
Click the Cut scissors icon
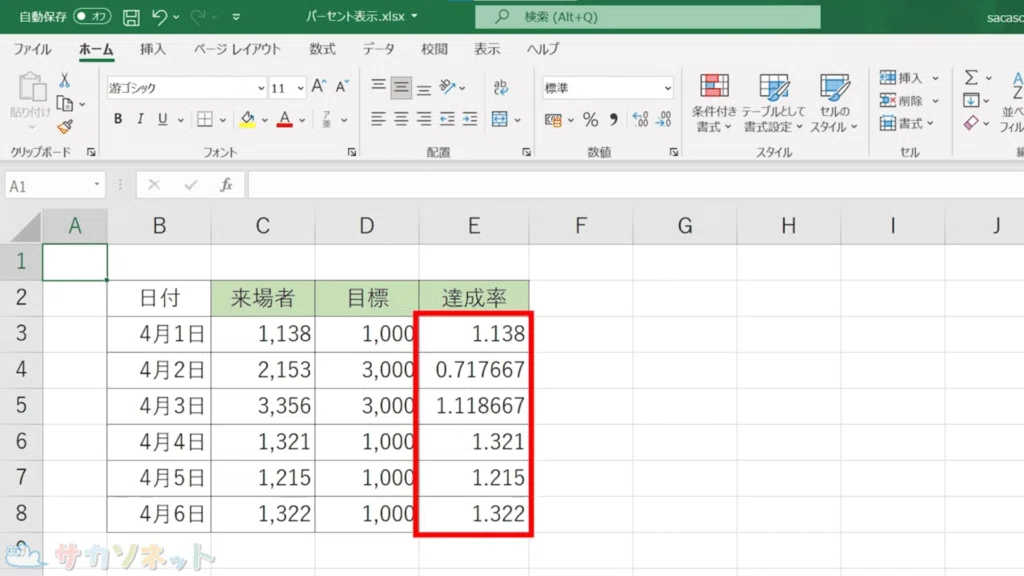64,80
